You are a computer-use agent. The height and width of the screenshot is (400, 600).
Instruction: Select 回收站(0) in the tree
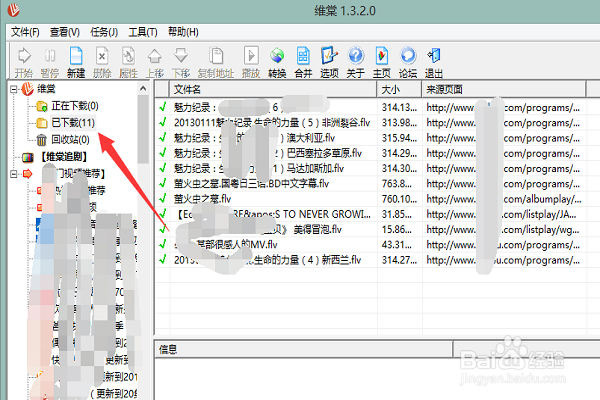tap(70, 139)
